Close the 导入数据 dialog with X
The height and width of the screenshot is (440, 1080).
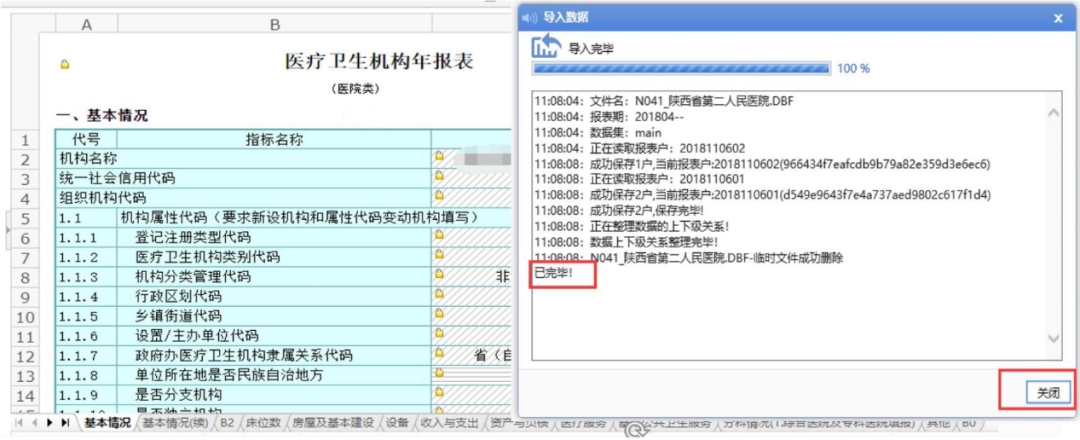(x=1058, y=17)
